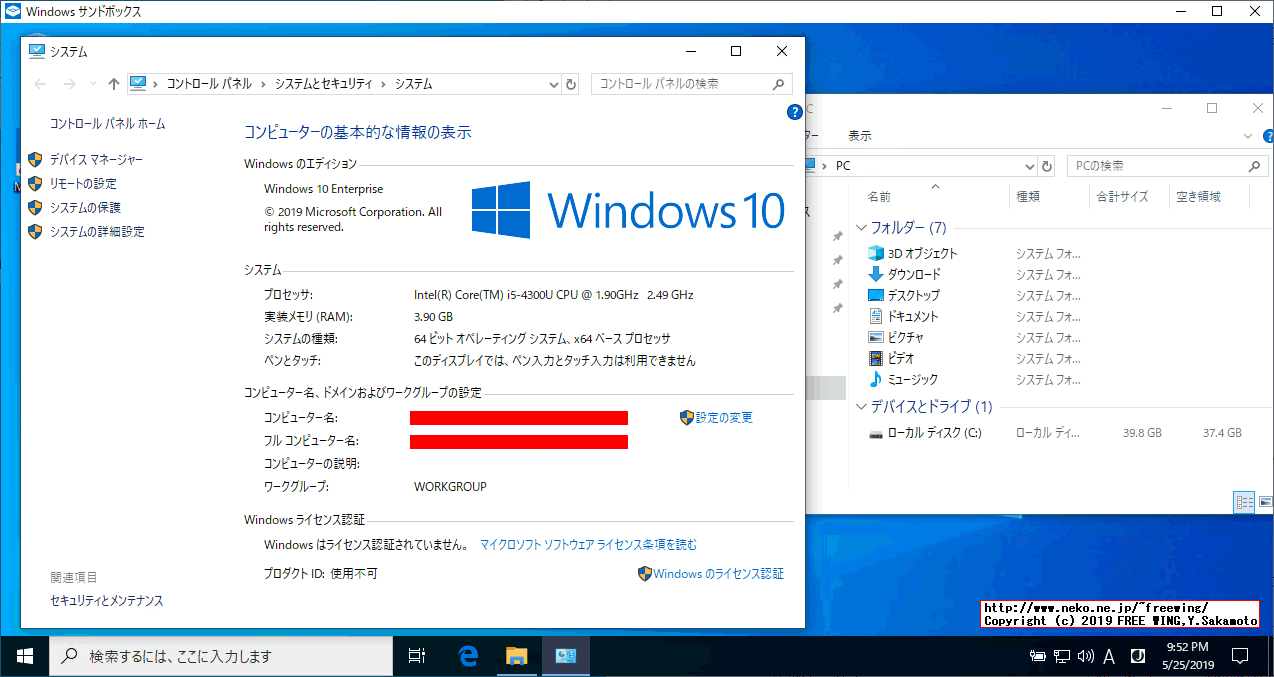The image size is (1274, 677).
Task: Click the Help question mark in the System window
Action: pos(793,111)
